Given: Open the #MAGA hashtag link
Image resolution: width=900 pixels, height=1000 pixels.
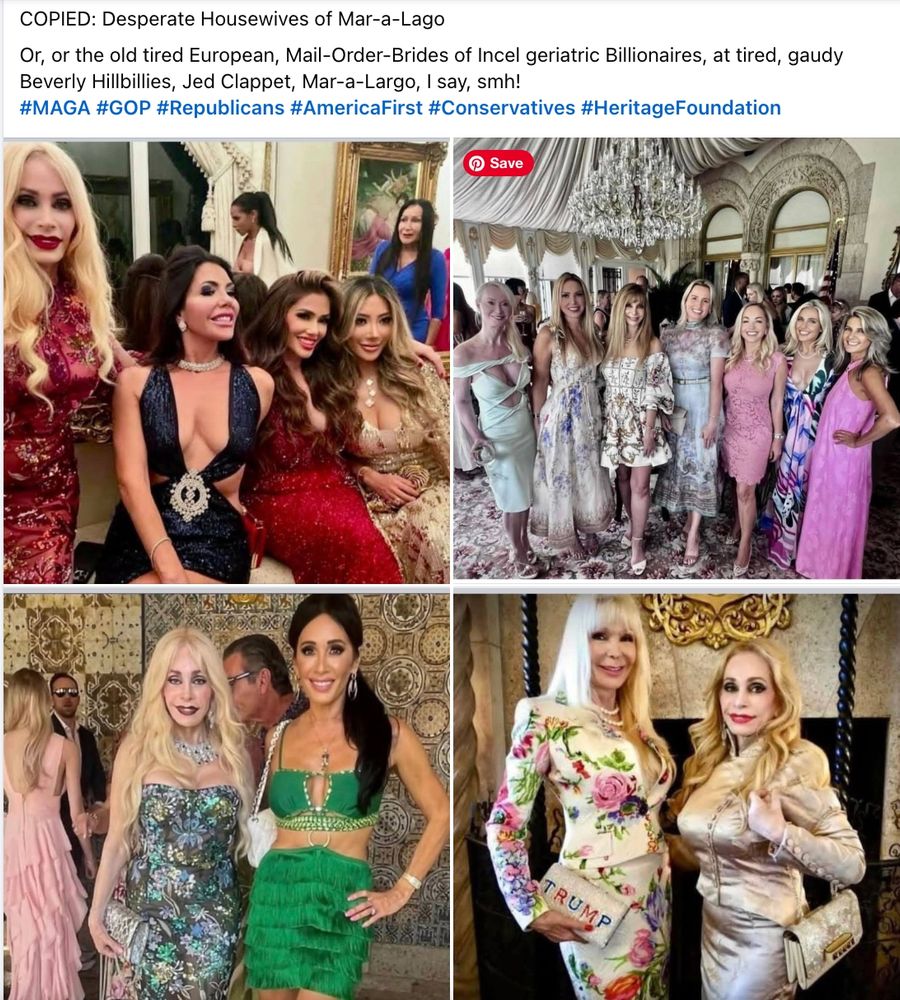Looking at the screenshot, I should coord(55,108).
